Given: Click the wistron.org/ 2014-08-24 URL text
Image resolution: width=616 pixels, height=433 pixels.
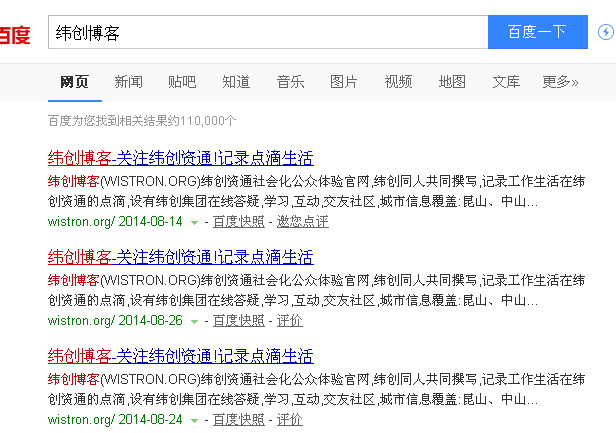Looking at the screenshot, I should tap(115, 420).
